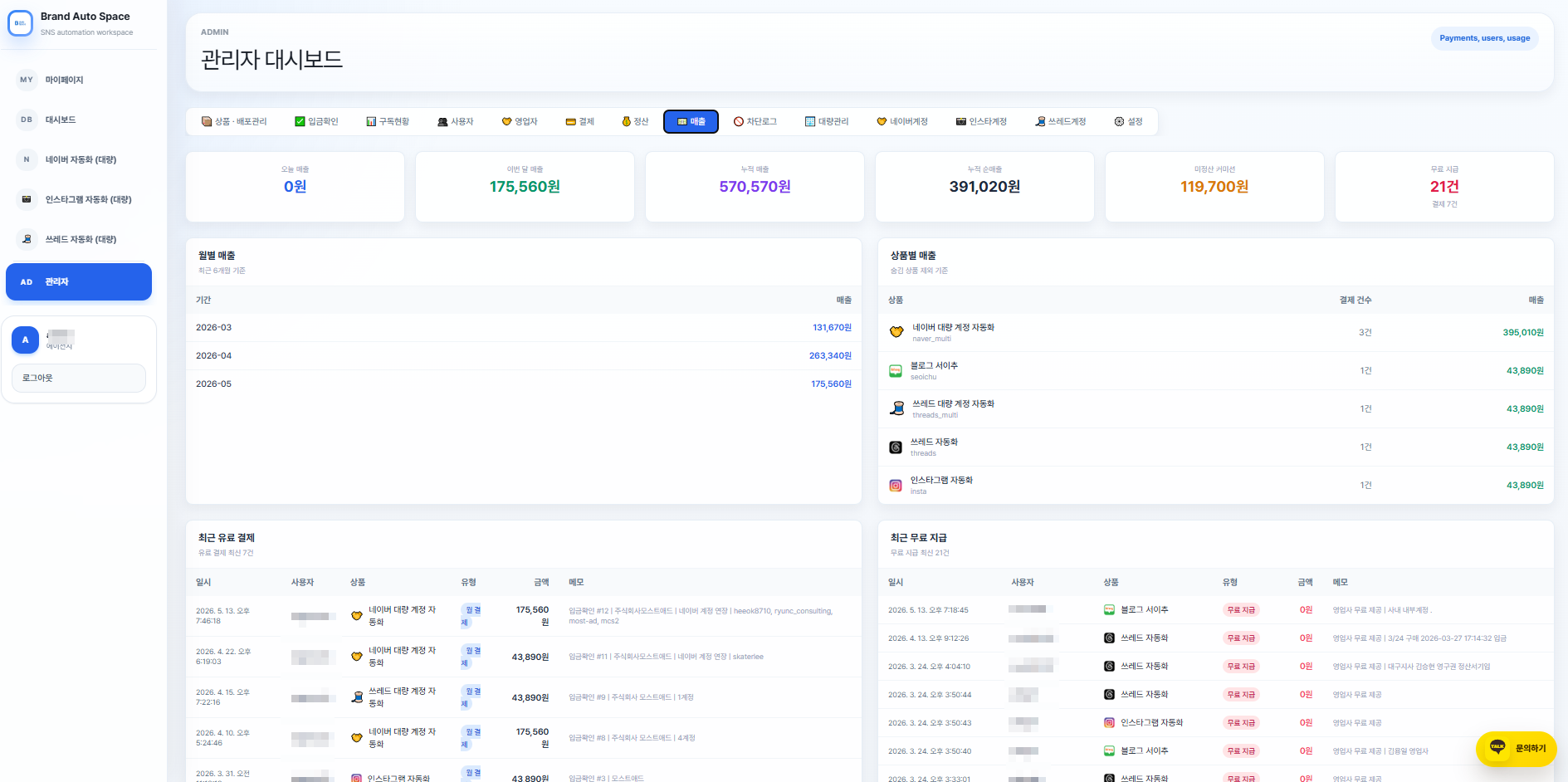Viewport: 1568px width, 782px height.
Task: Click the 이번 달 매출 175,560원 card
Action: (525, 187)
